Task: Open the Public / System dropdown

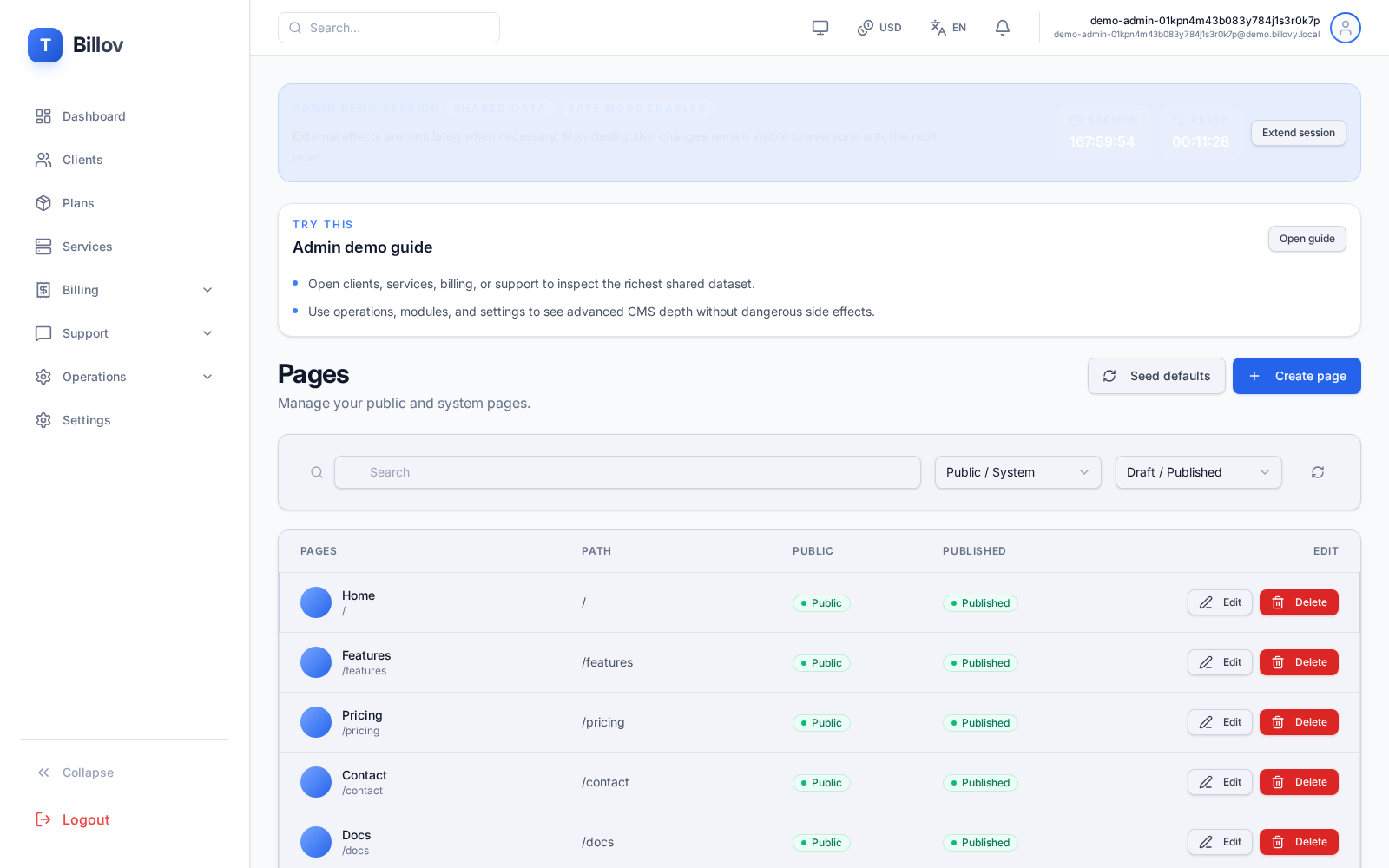Action: 1017,472
